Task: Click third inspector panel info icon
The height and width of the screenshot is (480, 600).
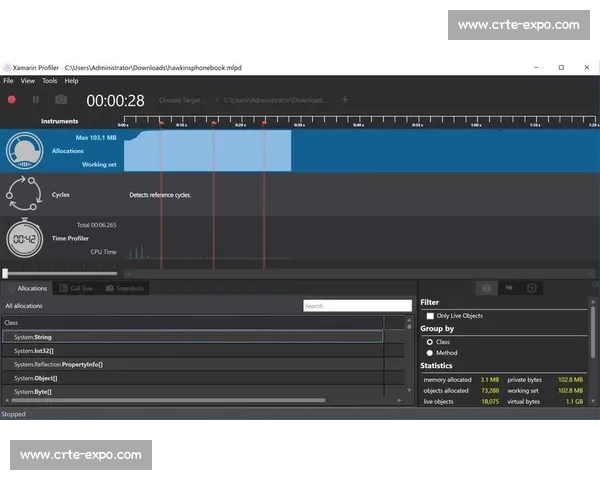Action: [x=532, y=288]
